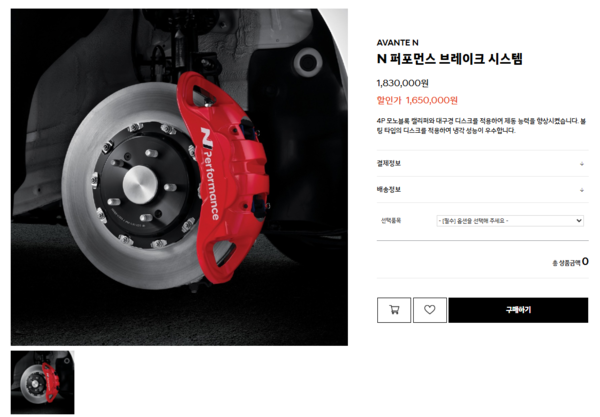Image resolution: width=600 pixels, height=417 pixels.
Task: Click the heart wishlist icon
Action: coord(429,310)
